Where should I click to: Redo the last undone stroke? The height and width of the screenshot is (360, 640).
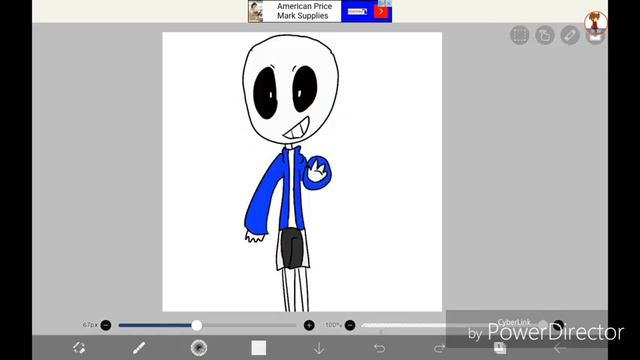pos(439,348)
